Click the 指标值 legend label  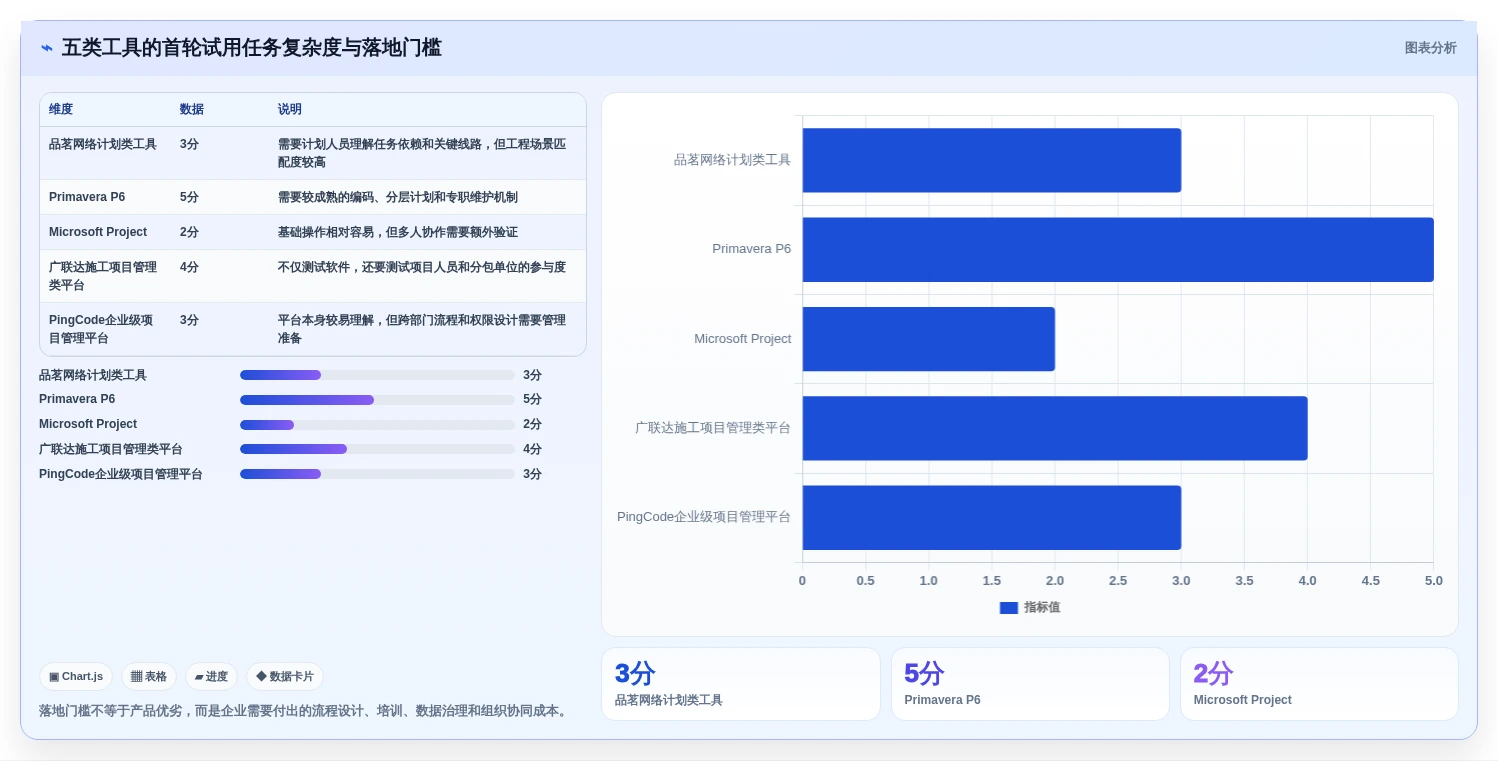click(x=1042, y=608)
